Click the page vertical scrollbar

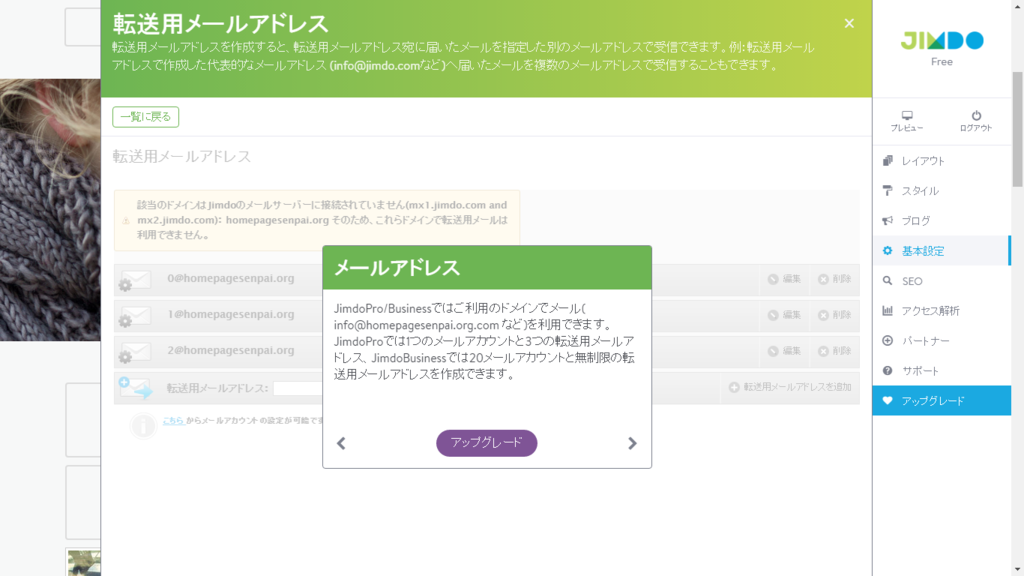(1017, 130)
